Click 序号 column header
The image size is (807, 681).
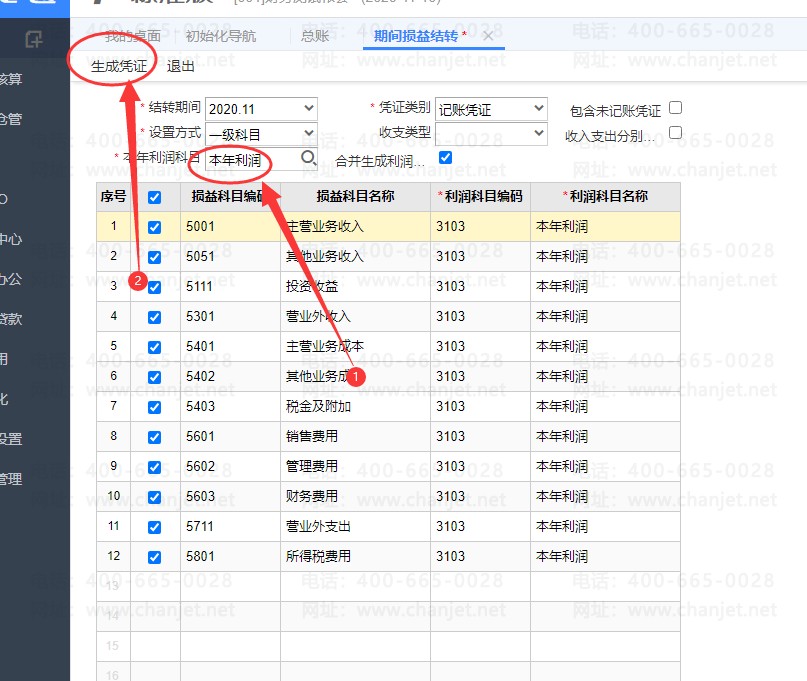[113, 196]
